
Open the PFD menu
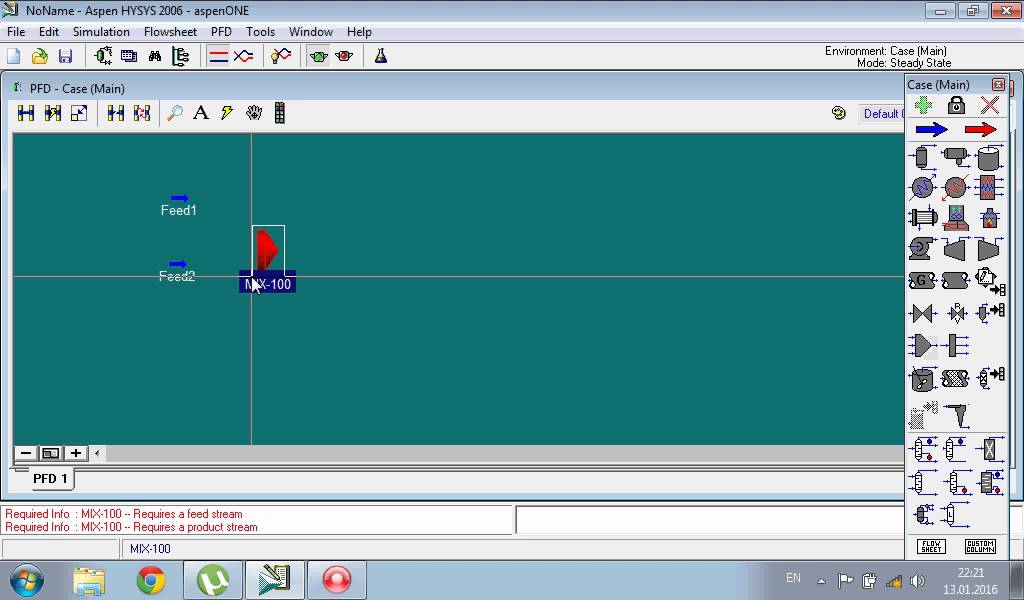pyautogui.click(x=221, y=32)
